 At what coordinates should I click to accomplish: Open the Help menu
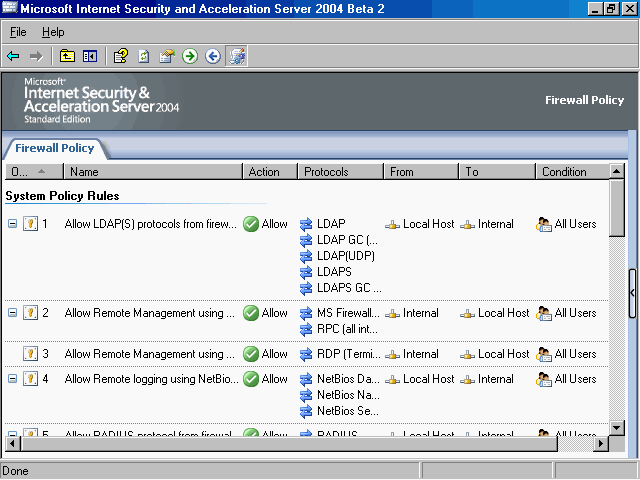tap(52, 32)
